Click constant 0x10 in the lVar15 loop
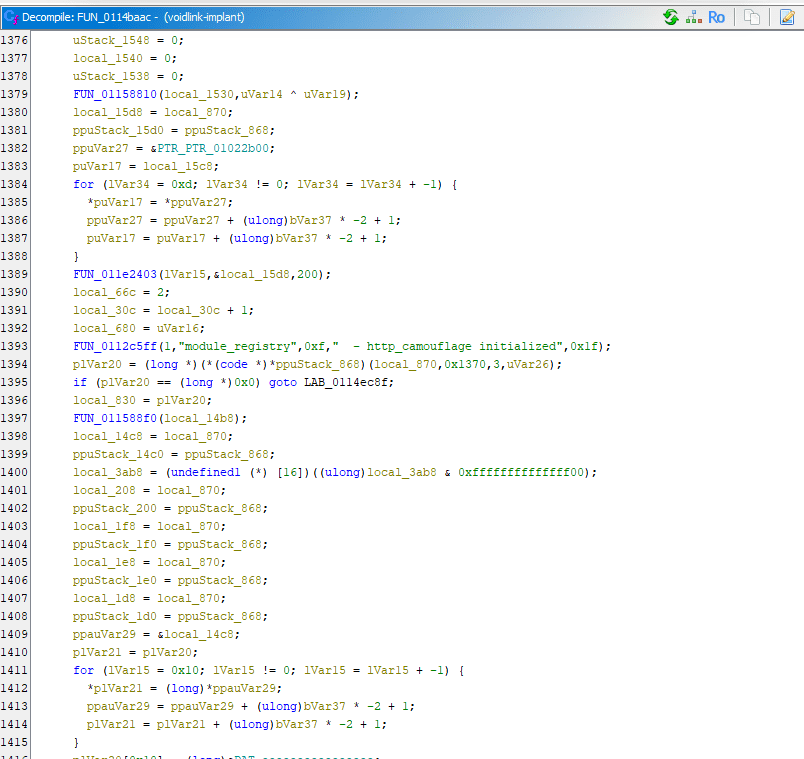Image resolution: width=804 pixels, height=759 pixels. coord(185,670)
